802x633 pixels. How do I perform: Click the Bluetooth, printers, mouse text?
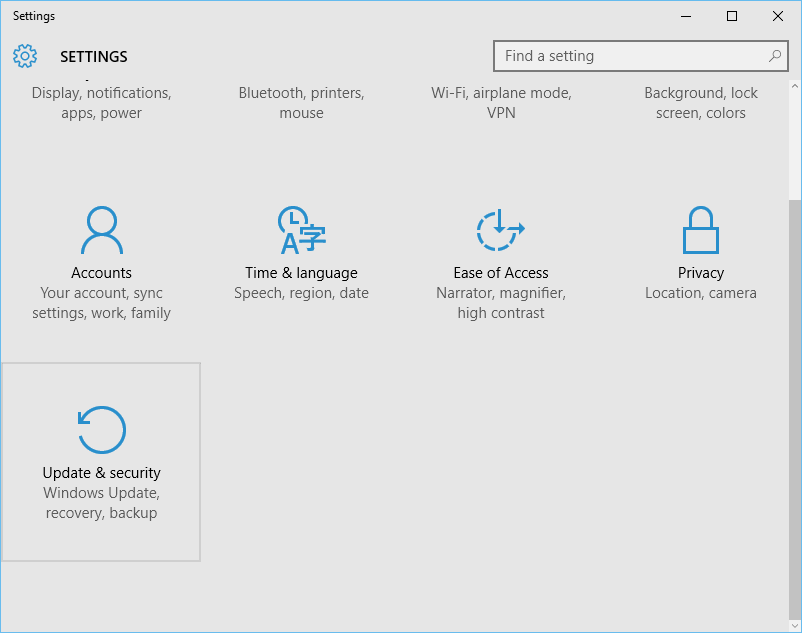[301, 102]
